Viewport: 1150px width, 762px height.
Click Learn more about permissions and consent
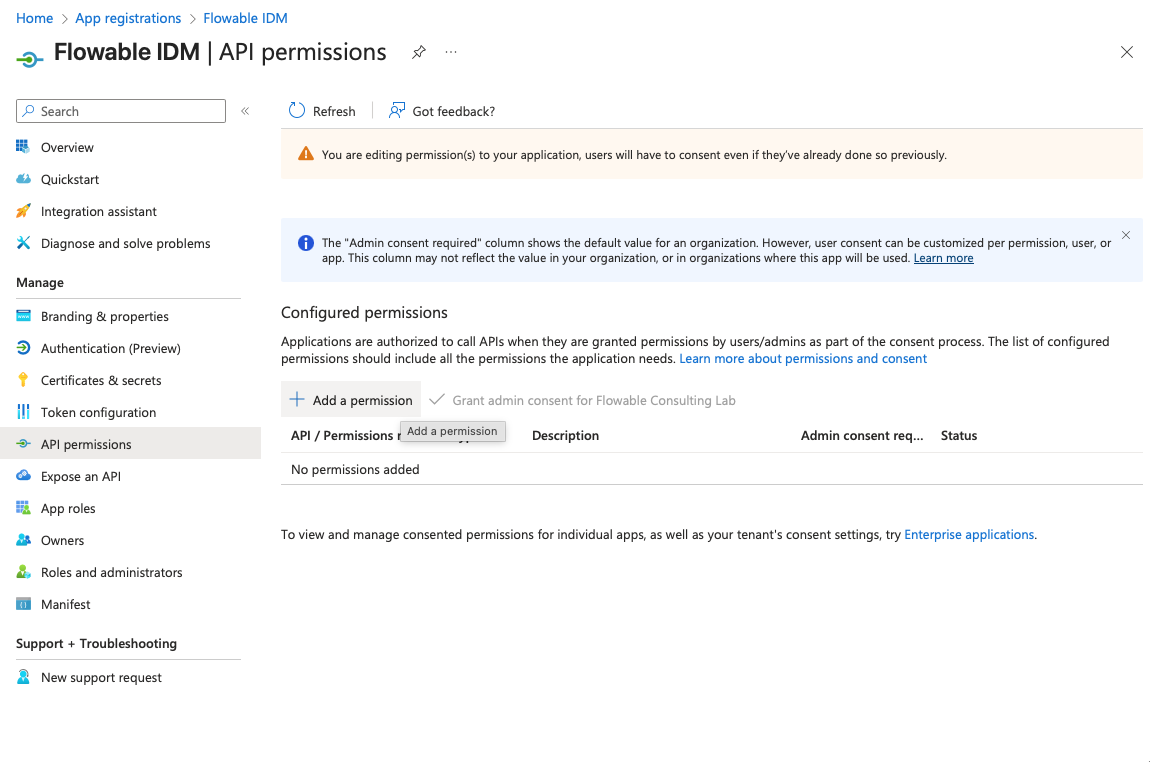[803, 358]
